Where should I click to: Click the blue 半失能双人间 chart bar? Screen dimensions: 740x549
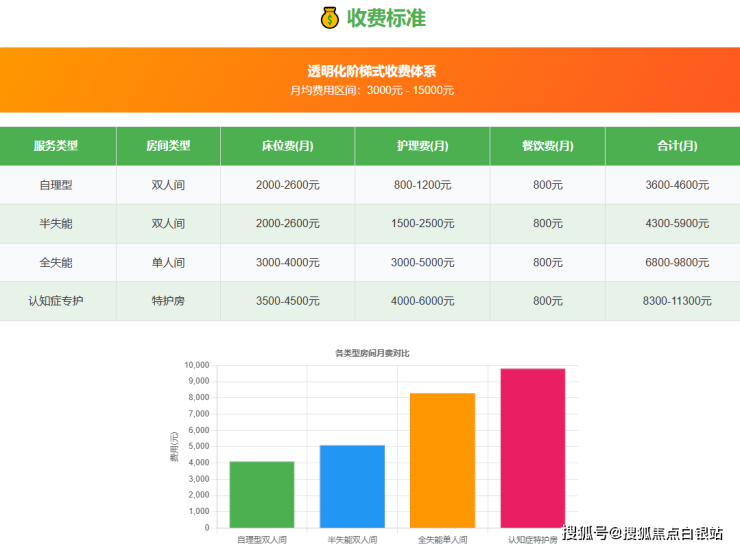click(x=352, y=487)
